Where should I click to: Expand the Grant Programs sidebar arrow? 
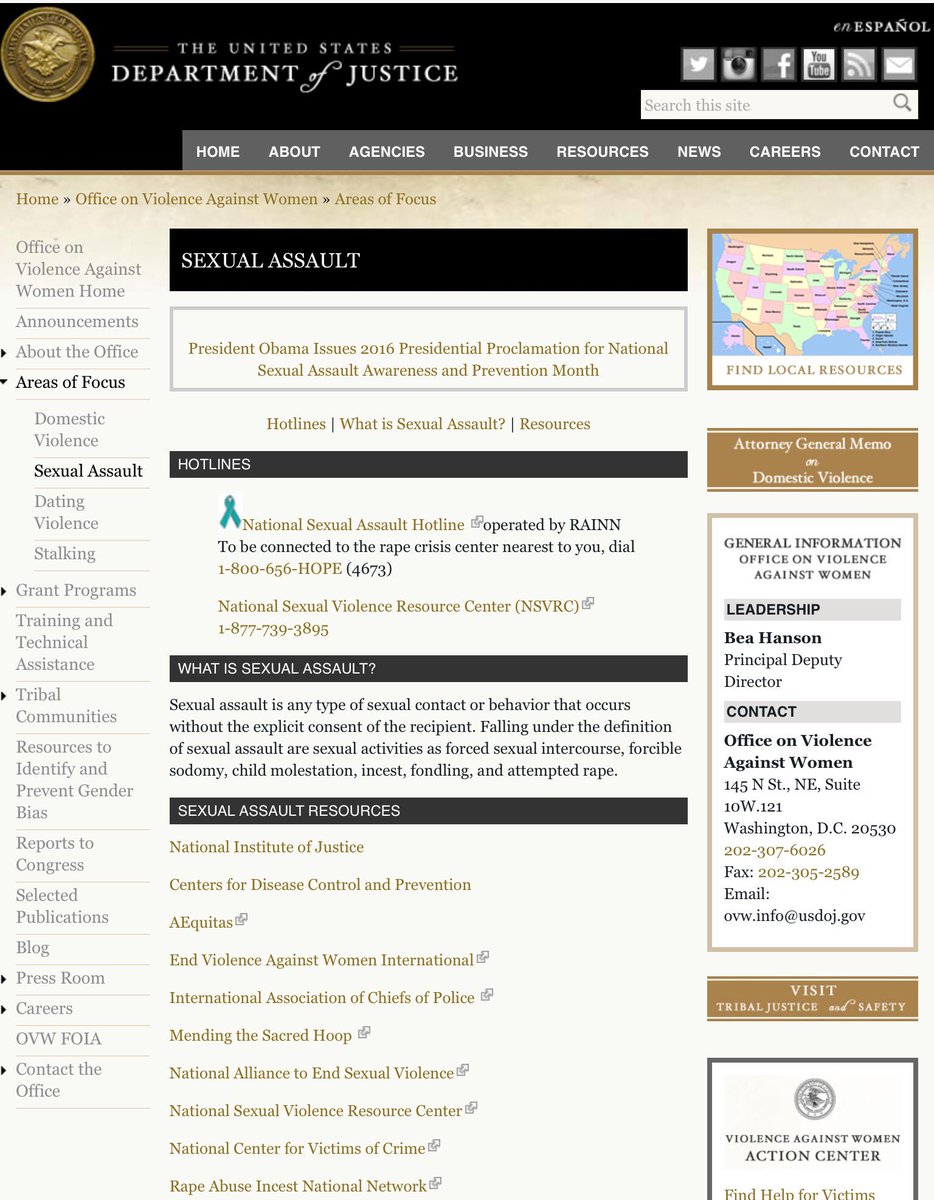point(5,590)
